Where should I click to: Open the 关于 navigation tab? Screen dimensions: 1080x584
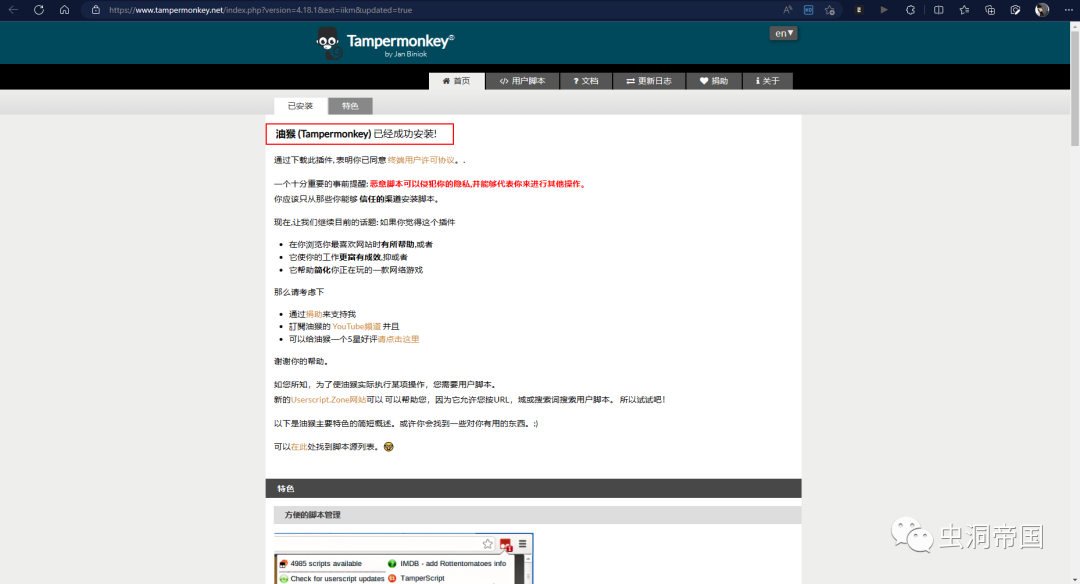coord(767,81)
